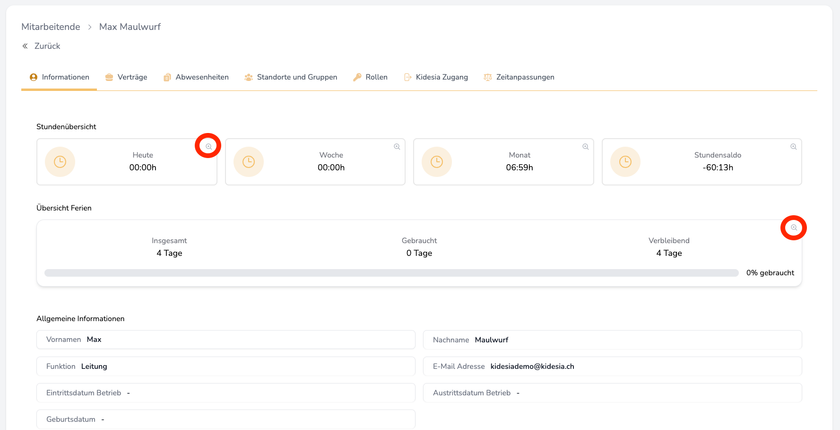Click the Geburtsdatum field
Viewport: 840px width, 430px height.
(x=226, y=420)
